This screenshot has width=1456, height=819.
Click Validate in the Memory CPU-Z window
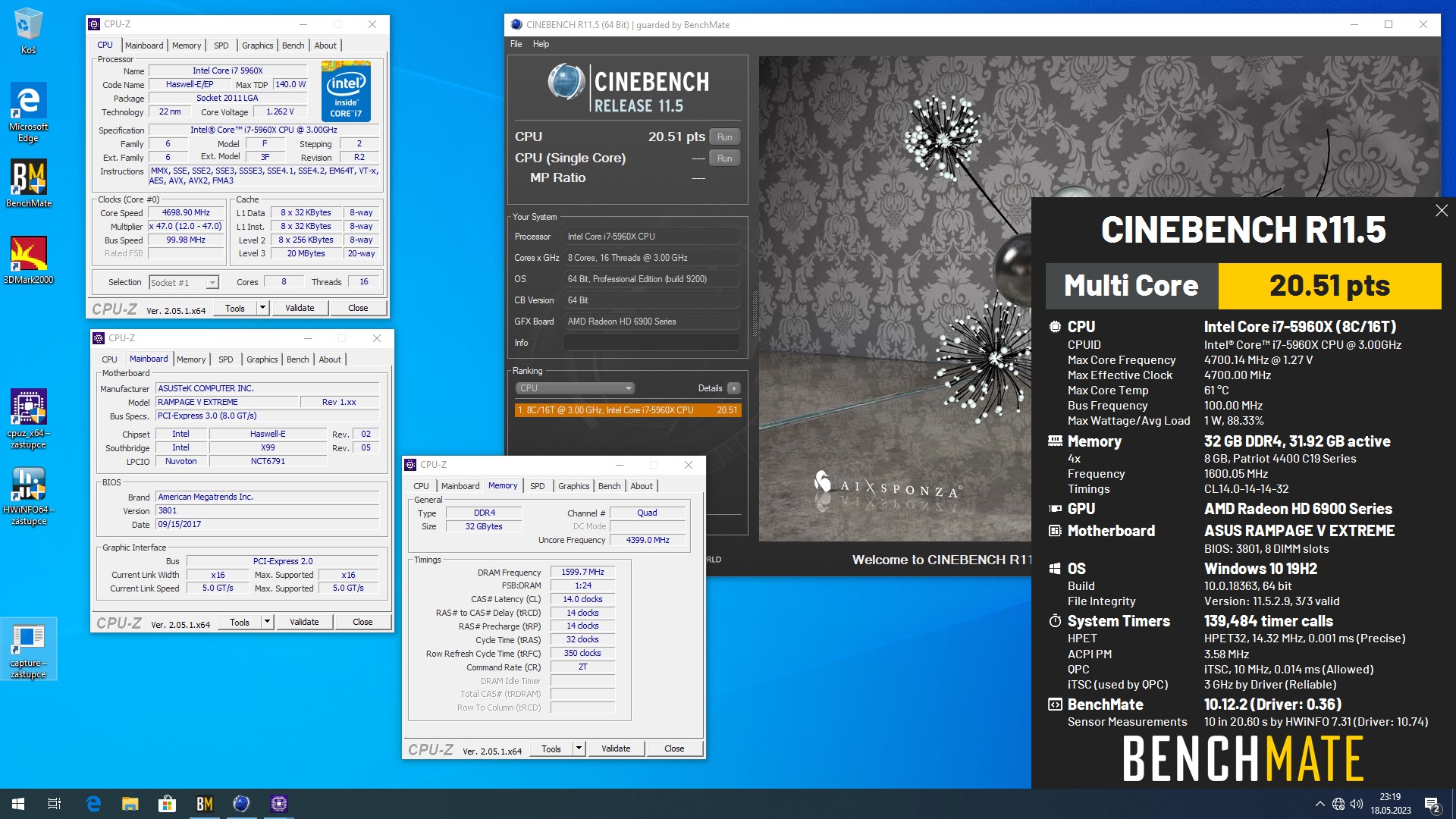pyautogui.click(x=616, y=748)
